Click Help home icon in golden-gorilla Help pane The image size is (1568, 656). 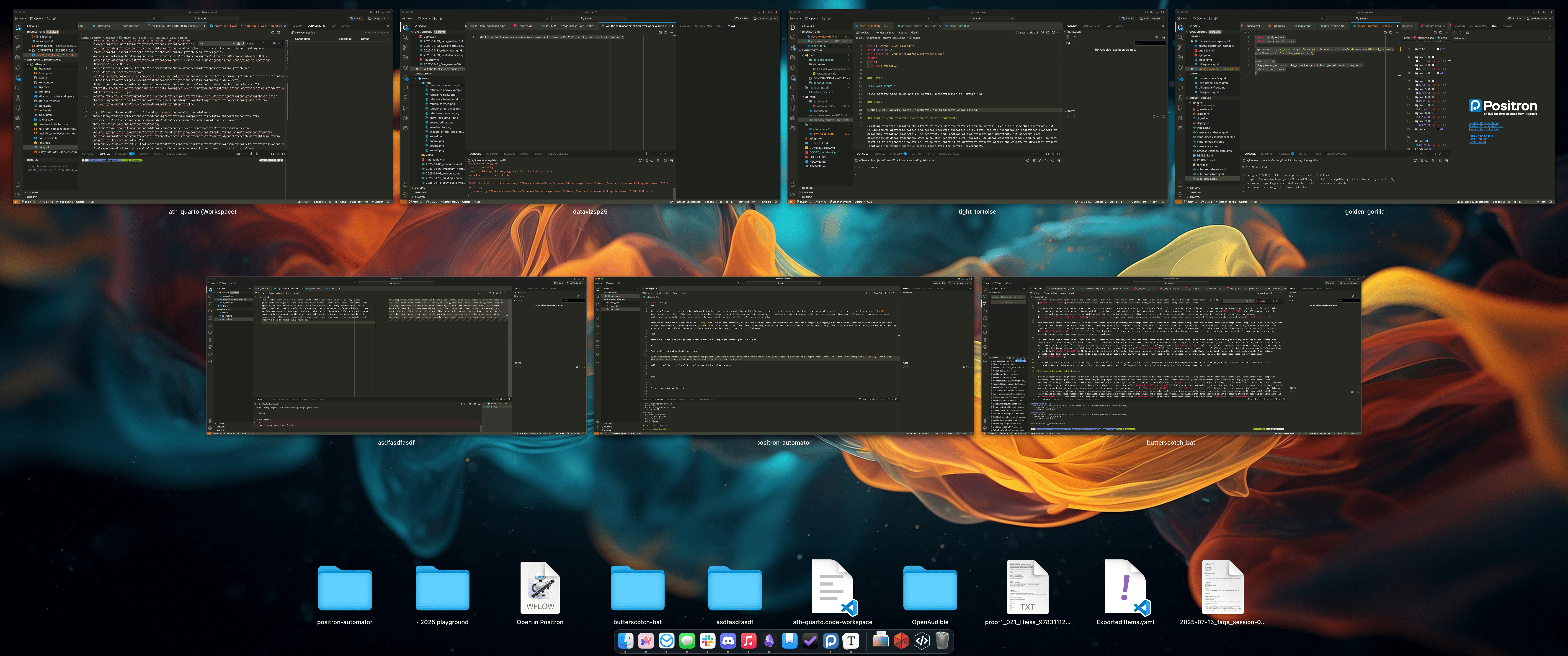(1467, 32)
